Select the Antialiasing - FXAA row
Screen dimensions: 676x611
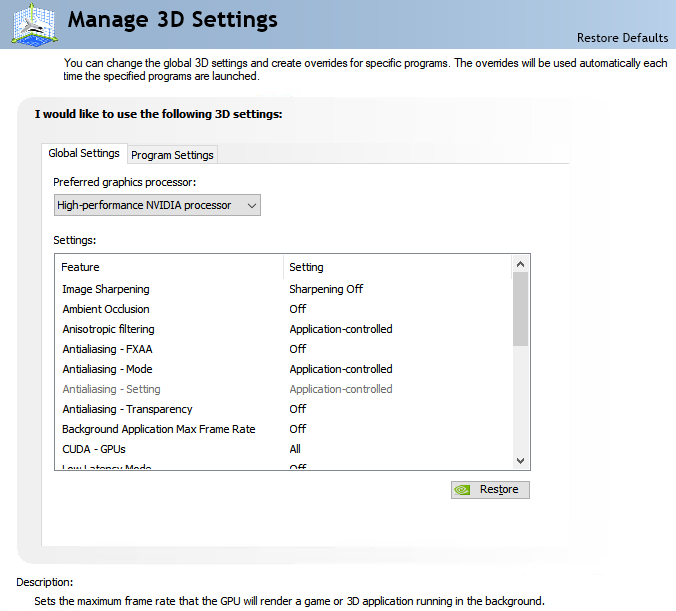click(108, 349)
